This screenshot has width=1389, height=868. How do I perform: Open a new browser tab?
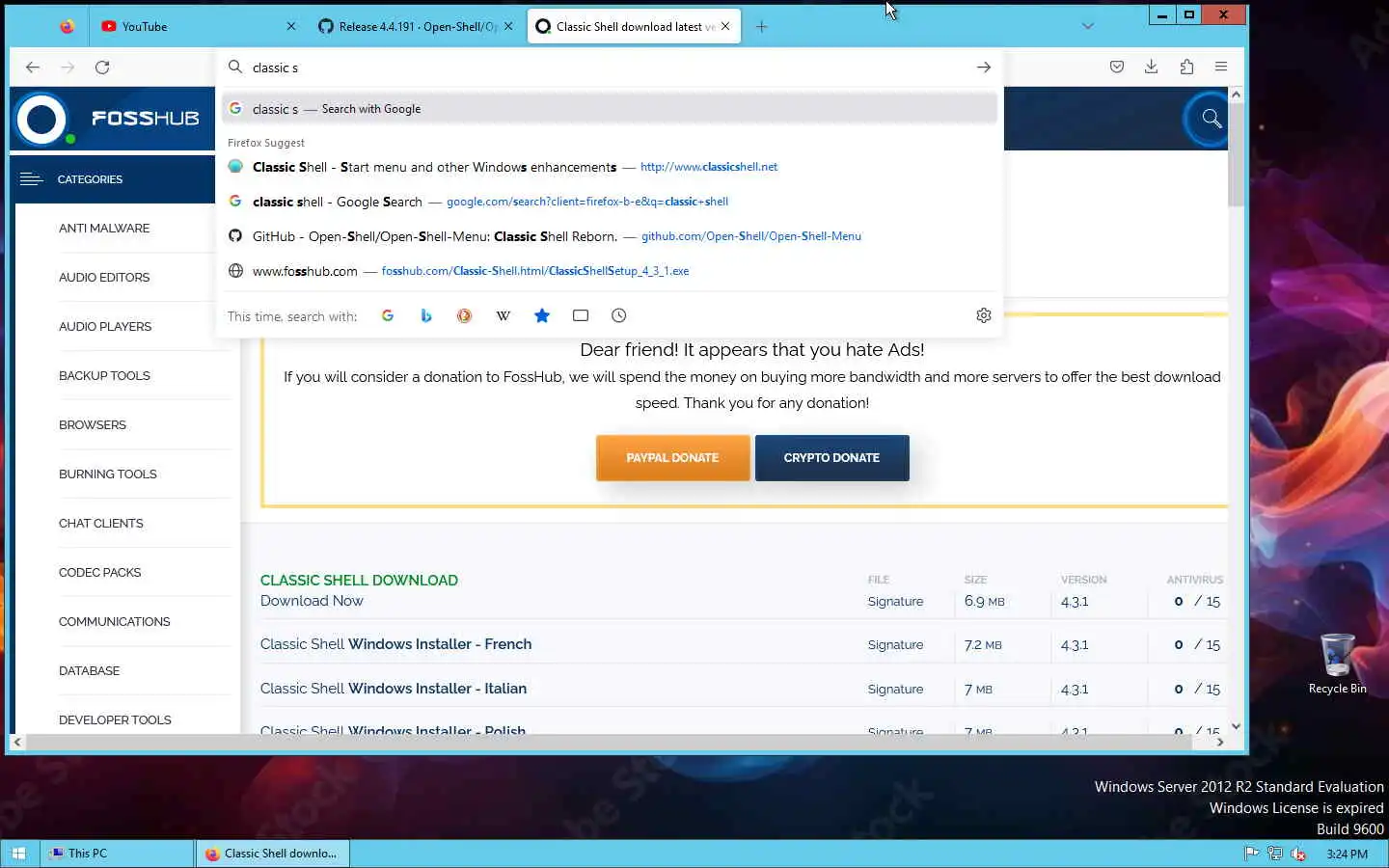tap(761, 27)
